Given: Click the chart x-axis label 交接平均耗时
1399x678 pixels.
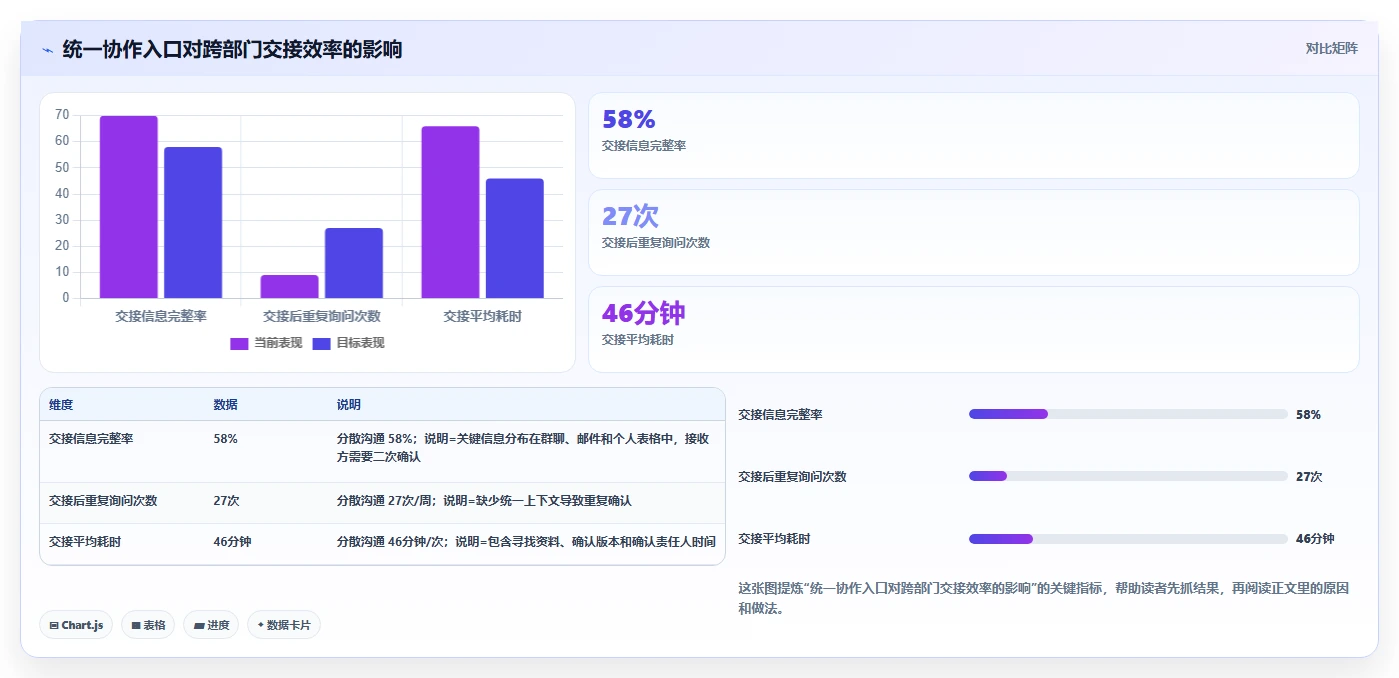Looking at the screenshot, I should tap(482, 316).
